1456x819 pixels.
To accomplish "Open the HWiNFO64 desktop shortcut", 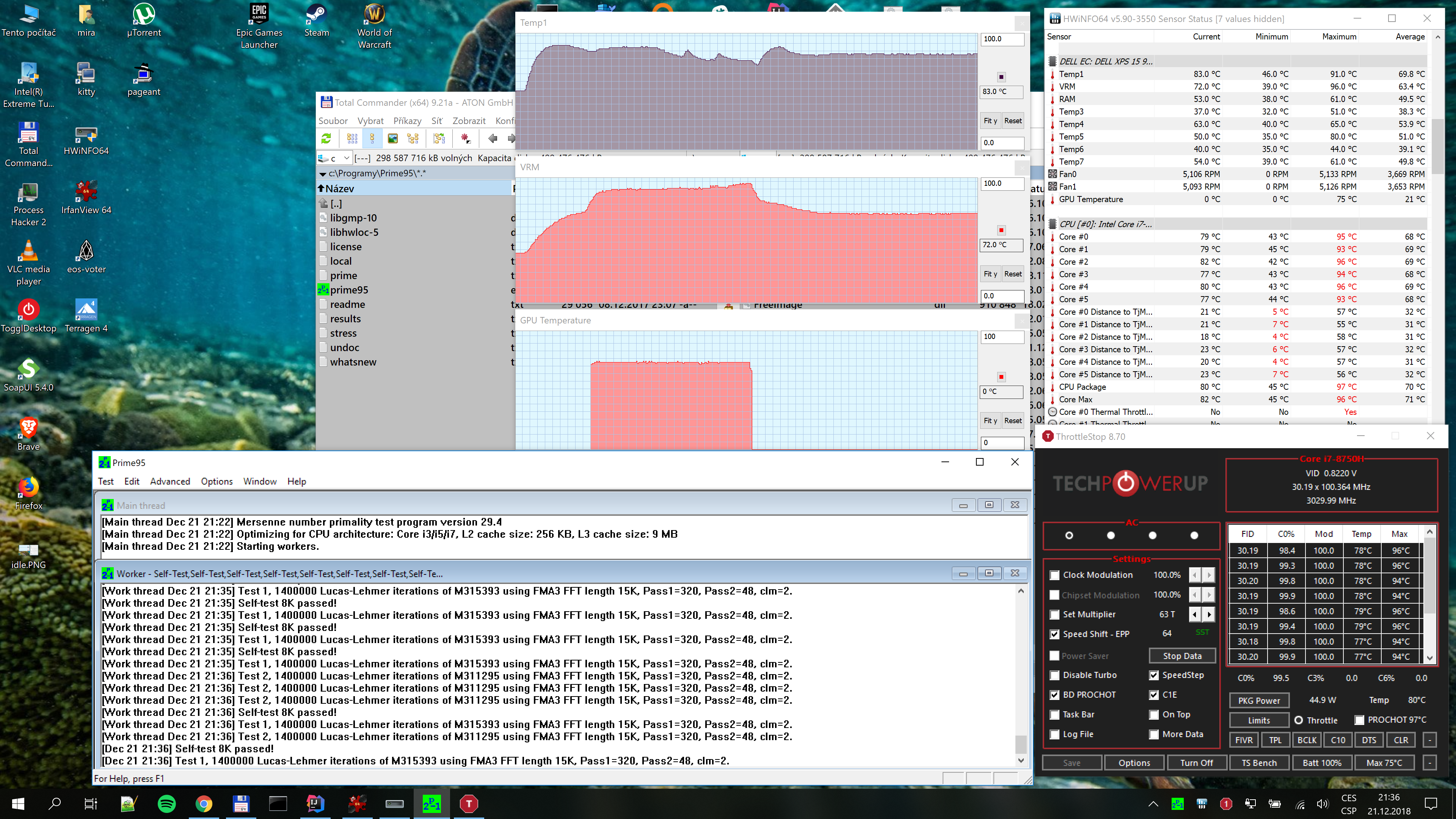I will (86, 140).
